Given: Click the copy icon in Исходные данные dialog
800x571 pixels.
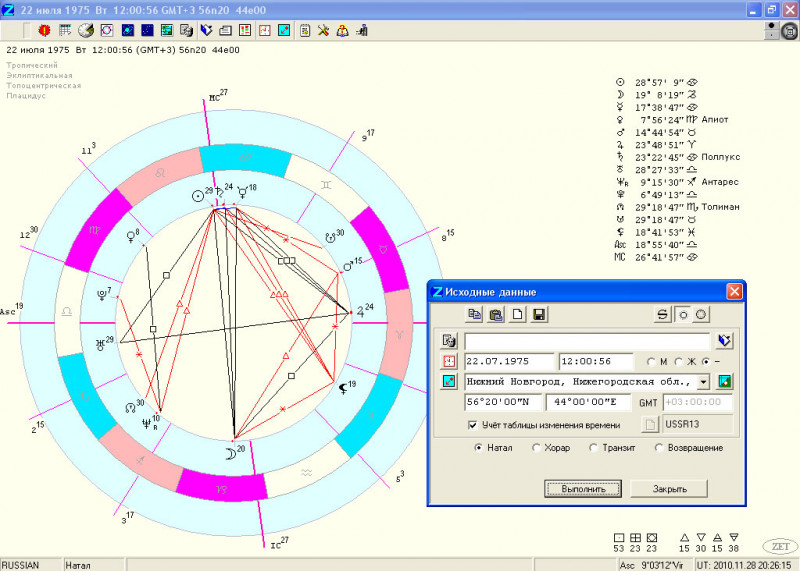Looking at the screenshot, I should coord(474,314).
